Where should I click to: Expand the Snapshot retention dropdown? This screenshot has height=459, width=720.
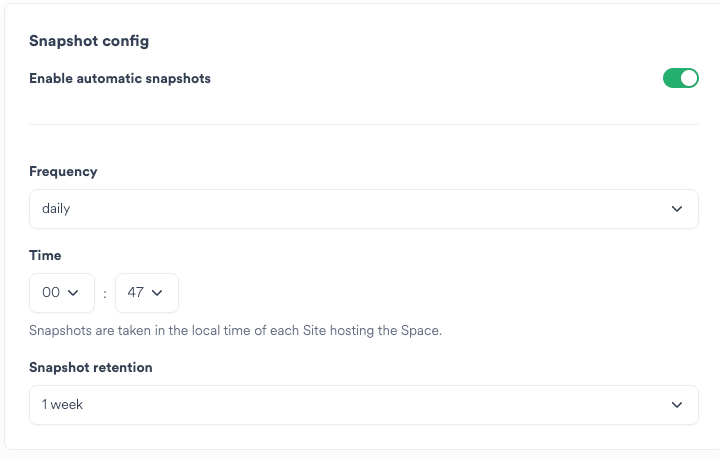[363, 405]
